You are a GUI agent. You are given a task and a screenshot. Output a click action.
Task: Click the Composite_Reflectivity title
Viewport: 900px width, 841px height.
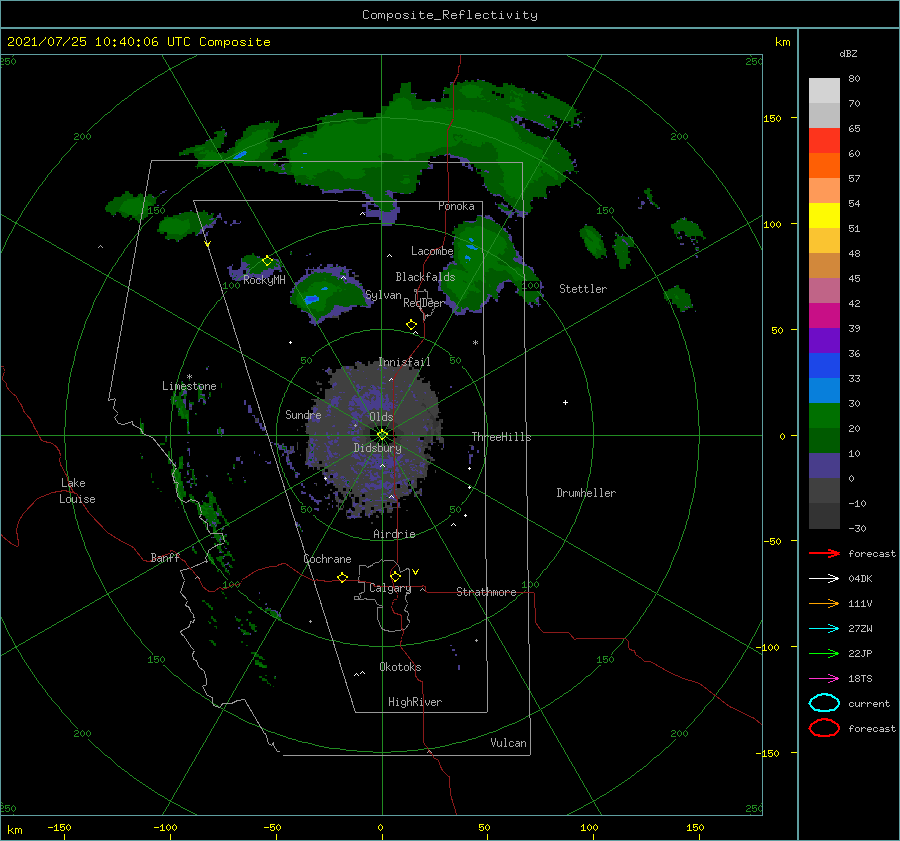point(450,15)
